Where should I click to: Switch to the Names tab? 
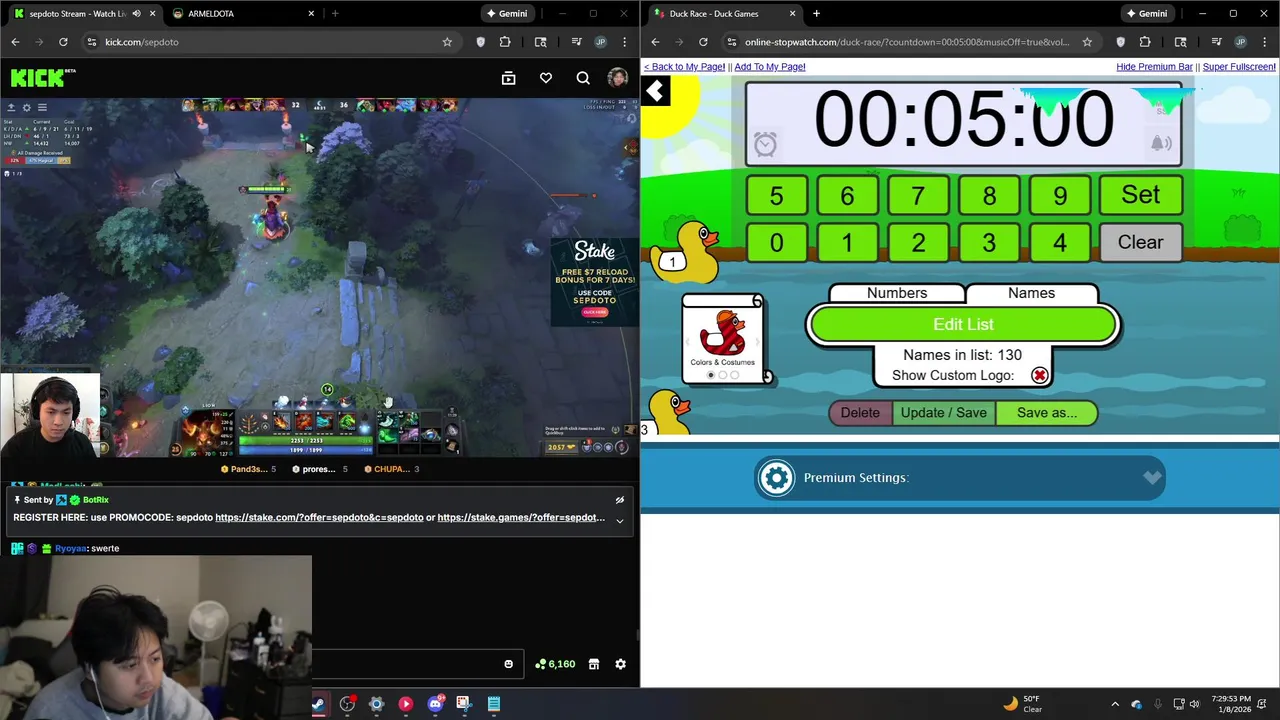point(1031,293)
